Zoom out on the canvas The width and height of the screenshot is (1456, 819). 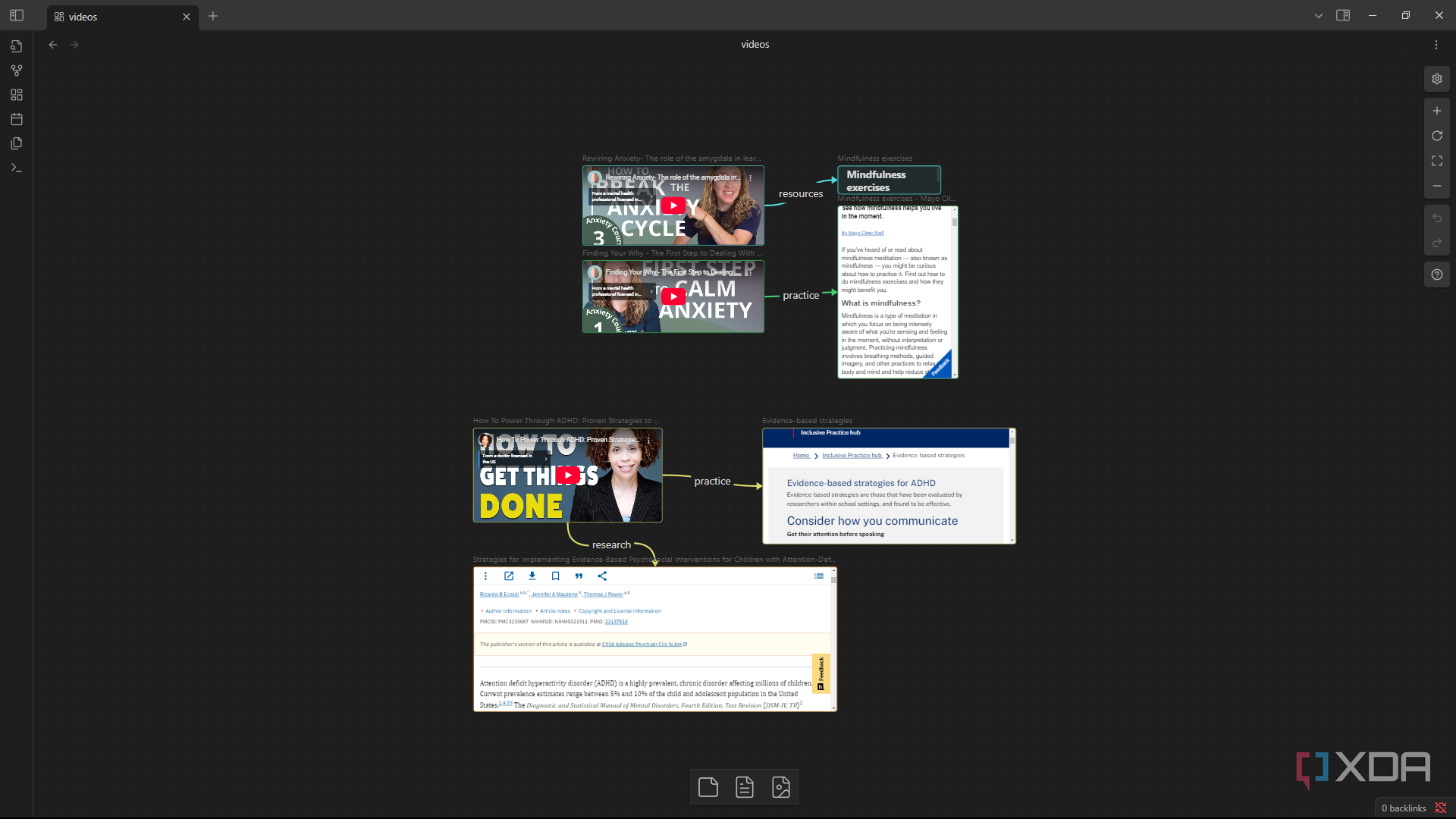(x=1437, y=186)
